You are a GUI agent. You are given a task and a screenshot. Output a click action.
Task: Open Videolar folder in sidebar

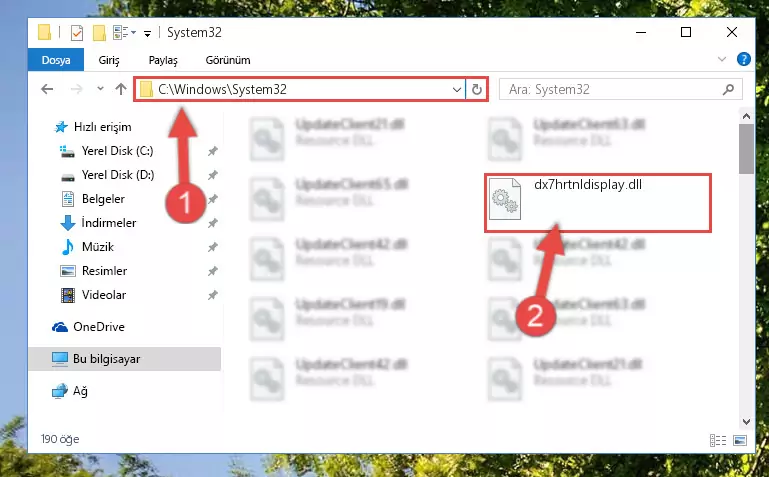(93, 295)
